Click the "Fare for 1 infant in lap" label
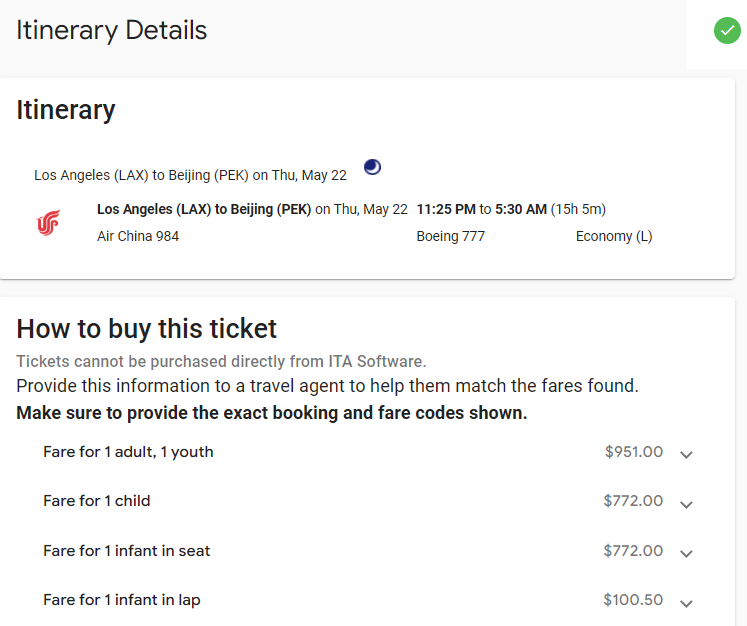747x626 pixels. click(x=121, y=600)
